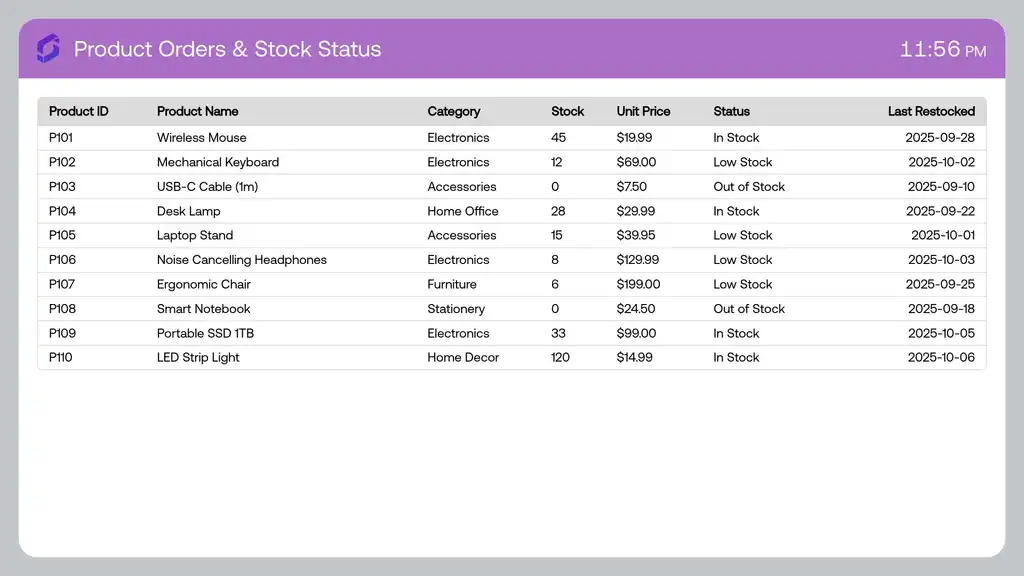Image resolution: width=1024 pixels, height=576 pixels.
Task: Open the Wireless Mouse product row
Action: click(x=202, y=137)
